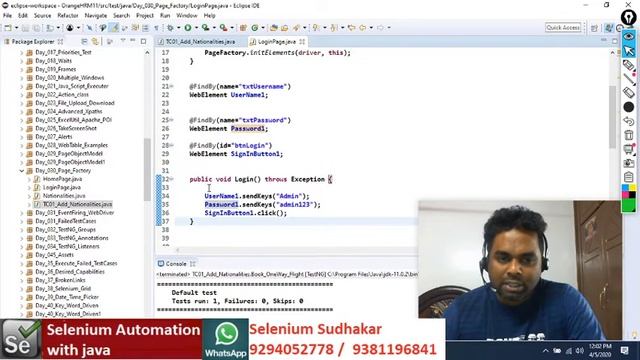
Task: Minimize the Package Explorer view
Action: coord(133,41)
